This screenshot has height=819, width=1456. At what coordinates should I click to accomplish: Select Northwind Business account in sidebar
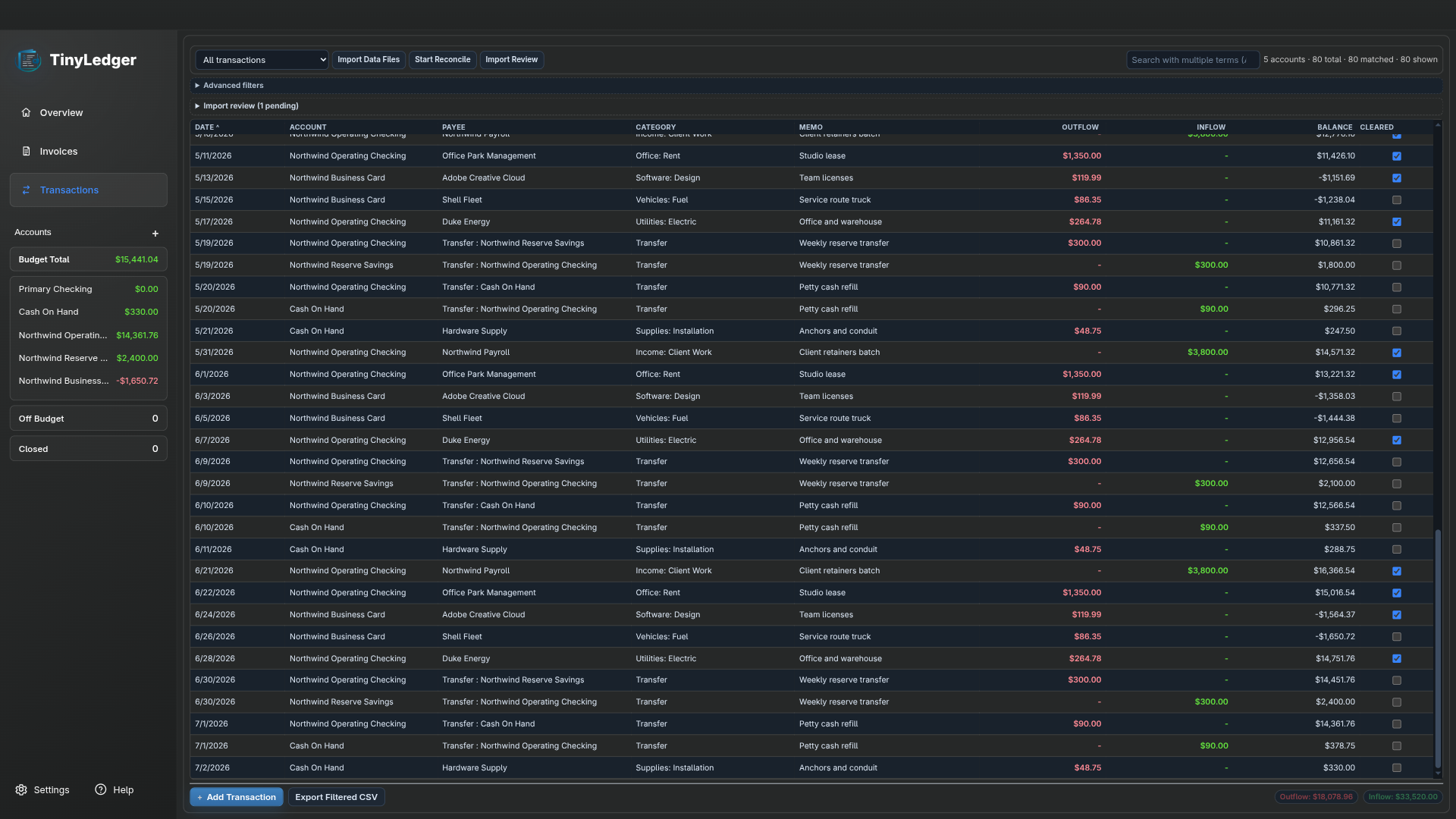88,381
